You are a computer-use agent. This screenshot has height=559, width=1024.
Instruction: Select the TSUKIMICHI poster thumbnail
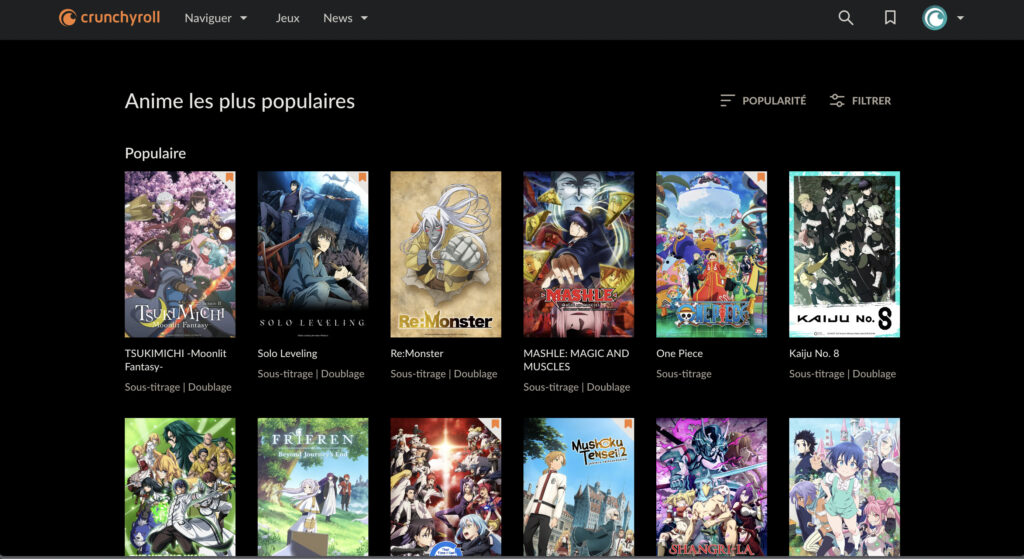tap(180, 254)
